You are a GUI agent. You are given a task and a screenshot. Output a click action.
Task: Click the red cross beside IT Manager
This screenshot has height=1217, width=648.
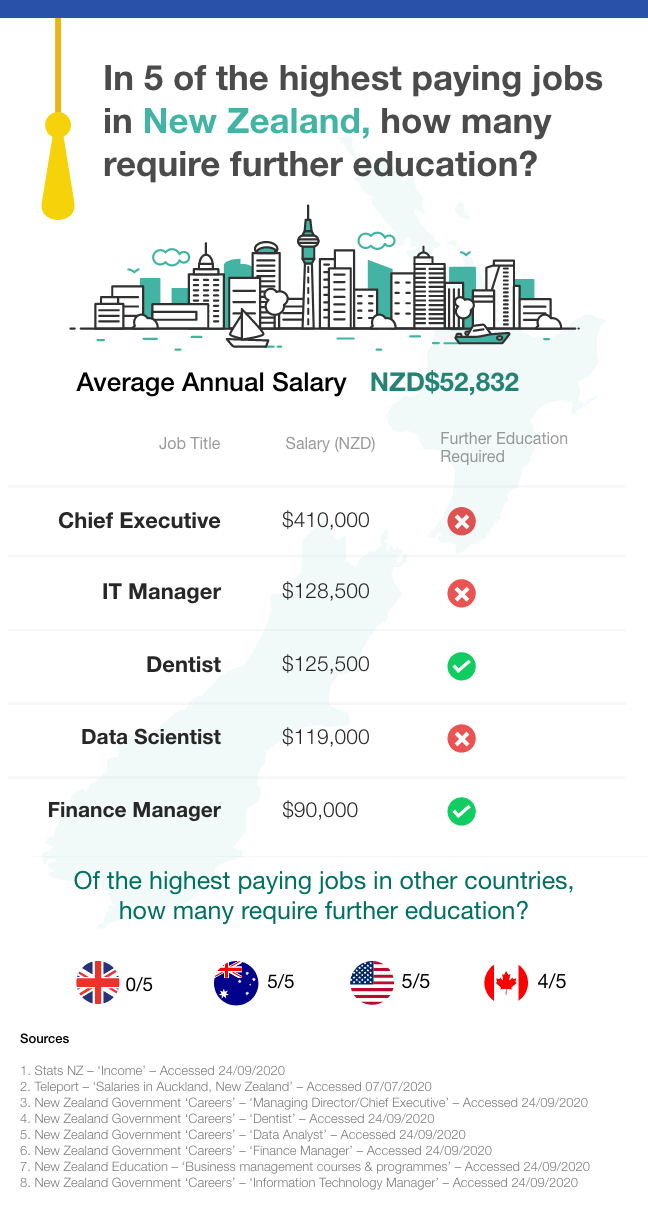(x=461, y=593)
